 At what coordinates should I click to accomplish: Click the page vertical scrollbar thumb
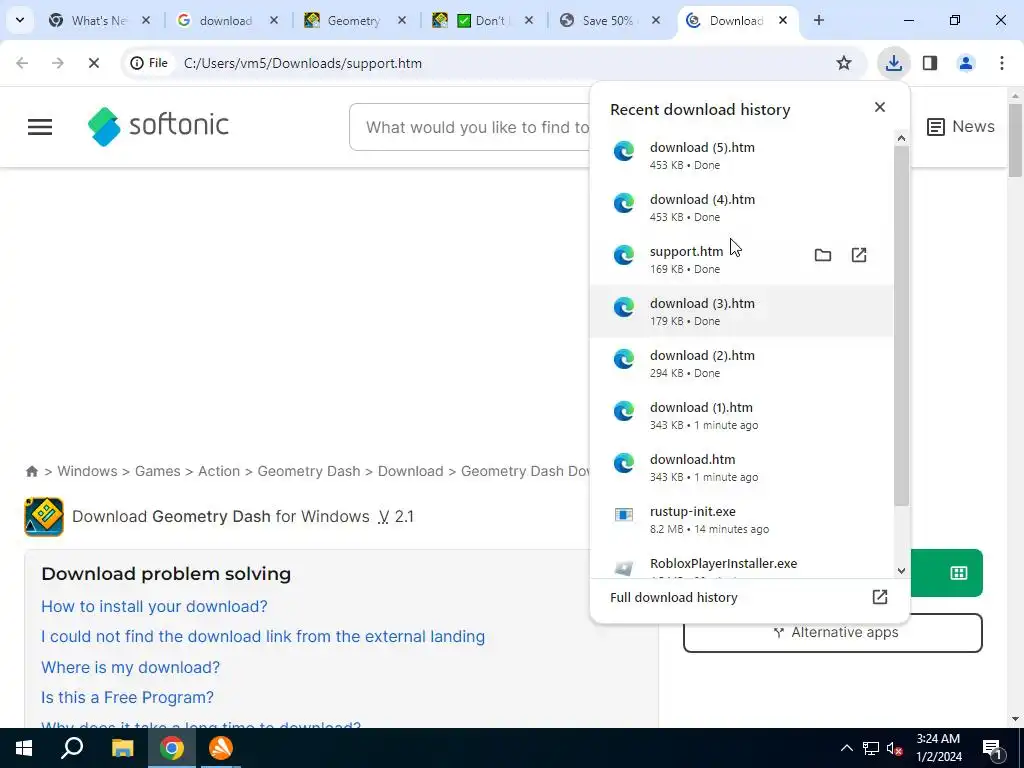point(1015,140)
